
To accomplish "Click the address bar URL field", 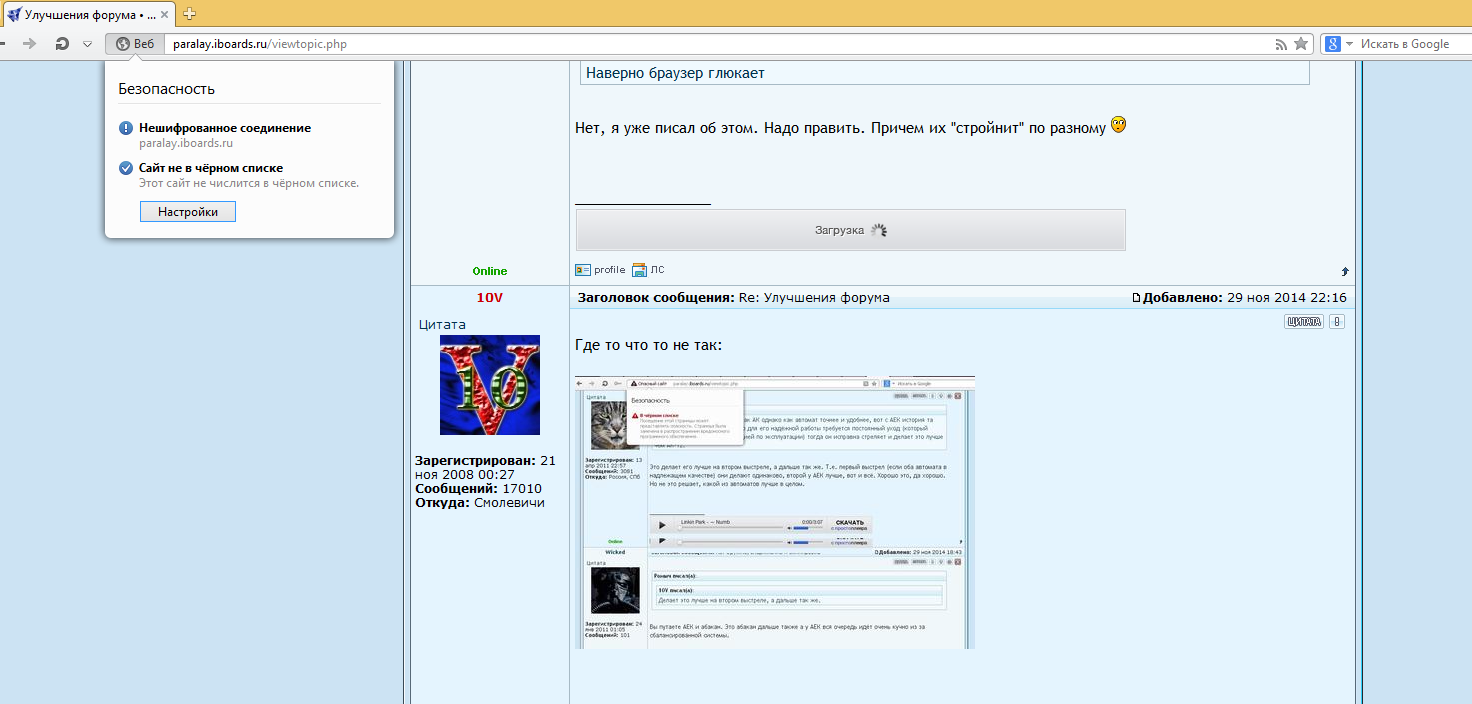I will 700,44.
